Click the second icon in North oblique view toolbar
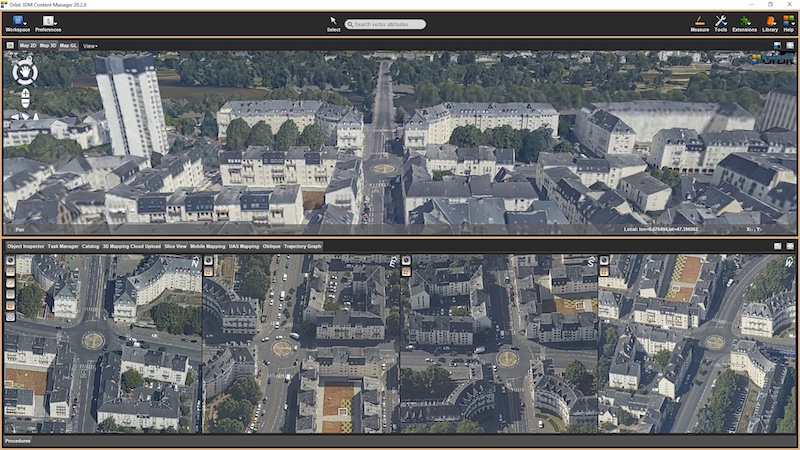The image size is (800, 450). pos(10,272)
